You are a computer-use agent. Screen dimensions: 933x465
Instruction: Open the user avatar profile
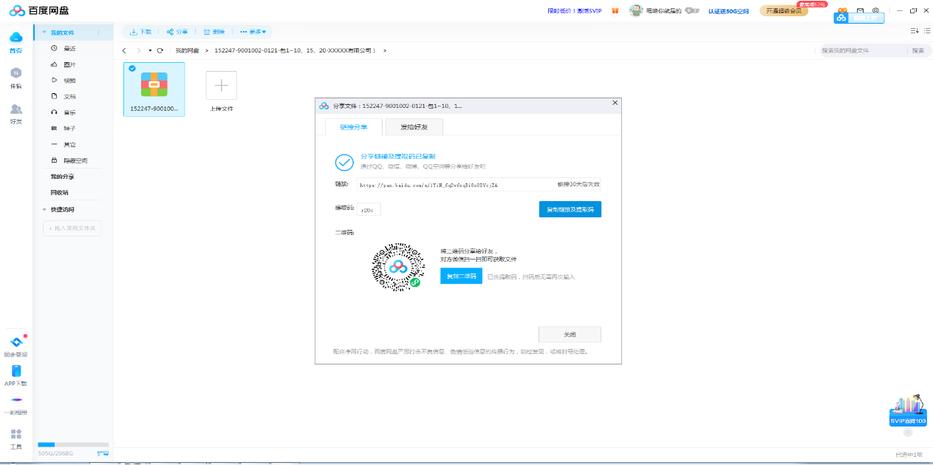636,11
